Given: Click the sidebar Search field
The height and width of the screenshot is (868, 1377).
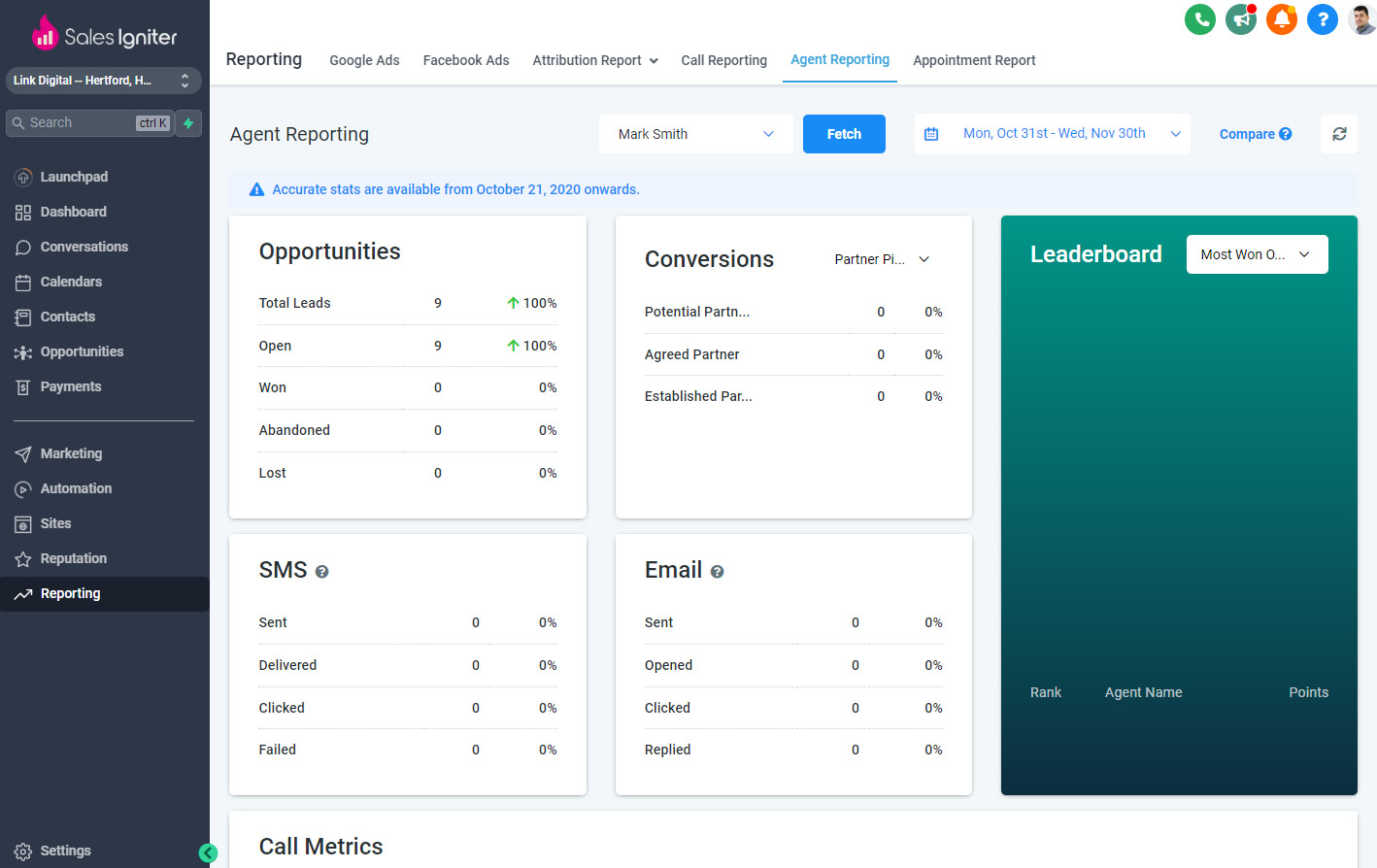Looking at the screenshot, I should 89,123.
